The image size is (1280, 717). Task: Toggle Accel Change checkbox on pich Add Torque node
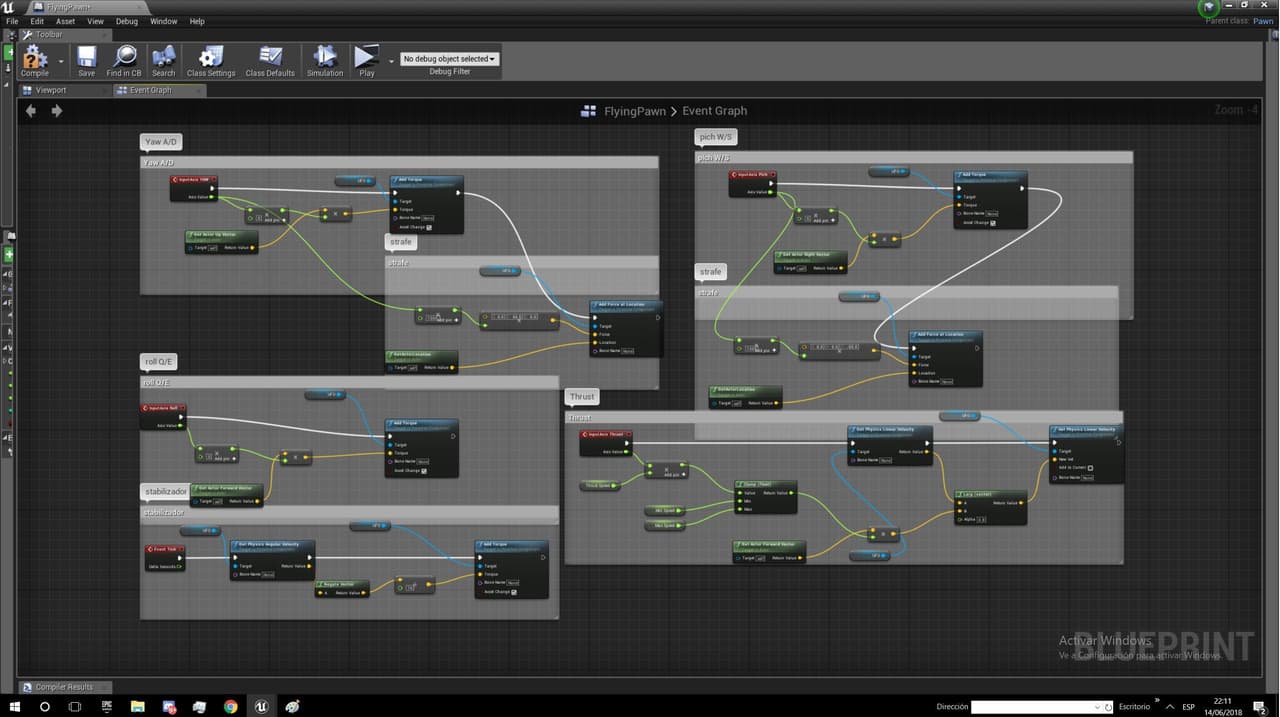pos(992,223)
